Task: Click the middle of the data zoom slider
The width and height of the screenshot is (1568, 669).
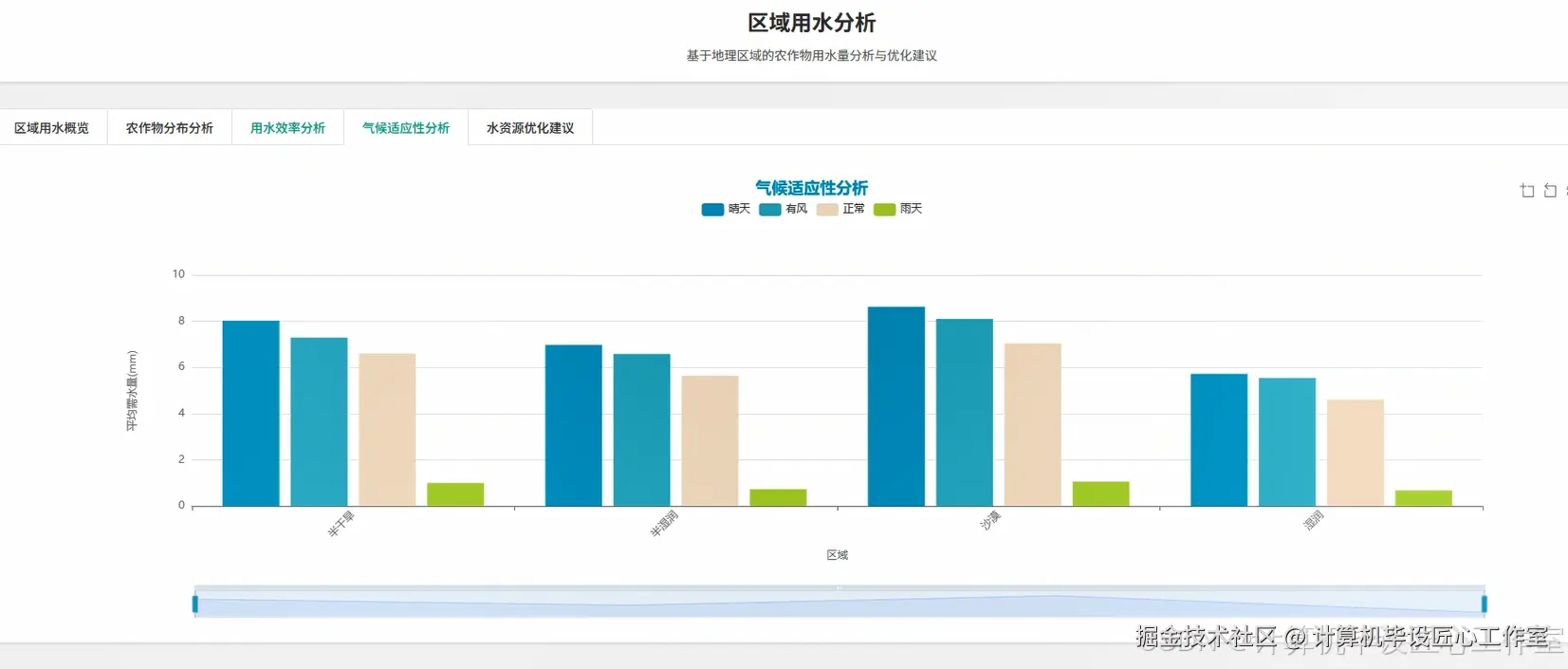Action: [839, 604]
